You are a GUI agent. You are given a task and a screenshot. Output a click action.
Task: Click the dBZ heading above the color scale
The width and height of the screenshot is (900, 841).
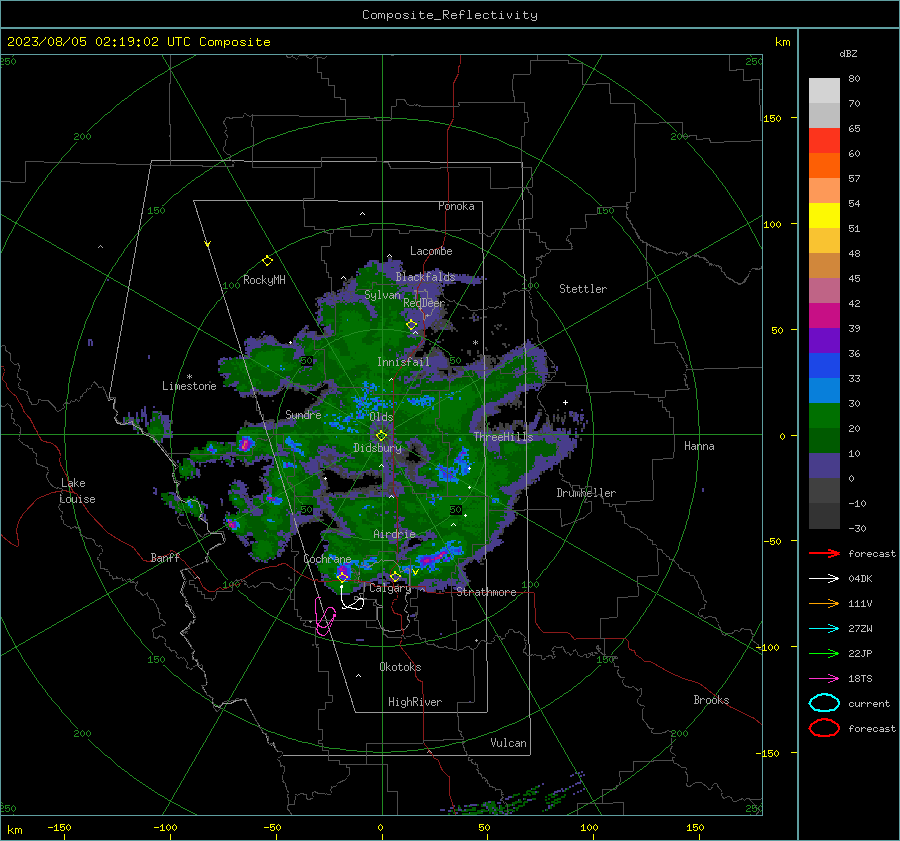(848, 54)
